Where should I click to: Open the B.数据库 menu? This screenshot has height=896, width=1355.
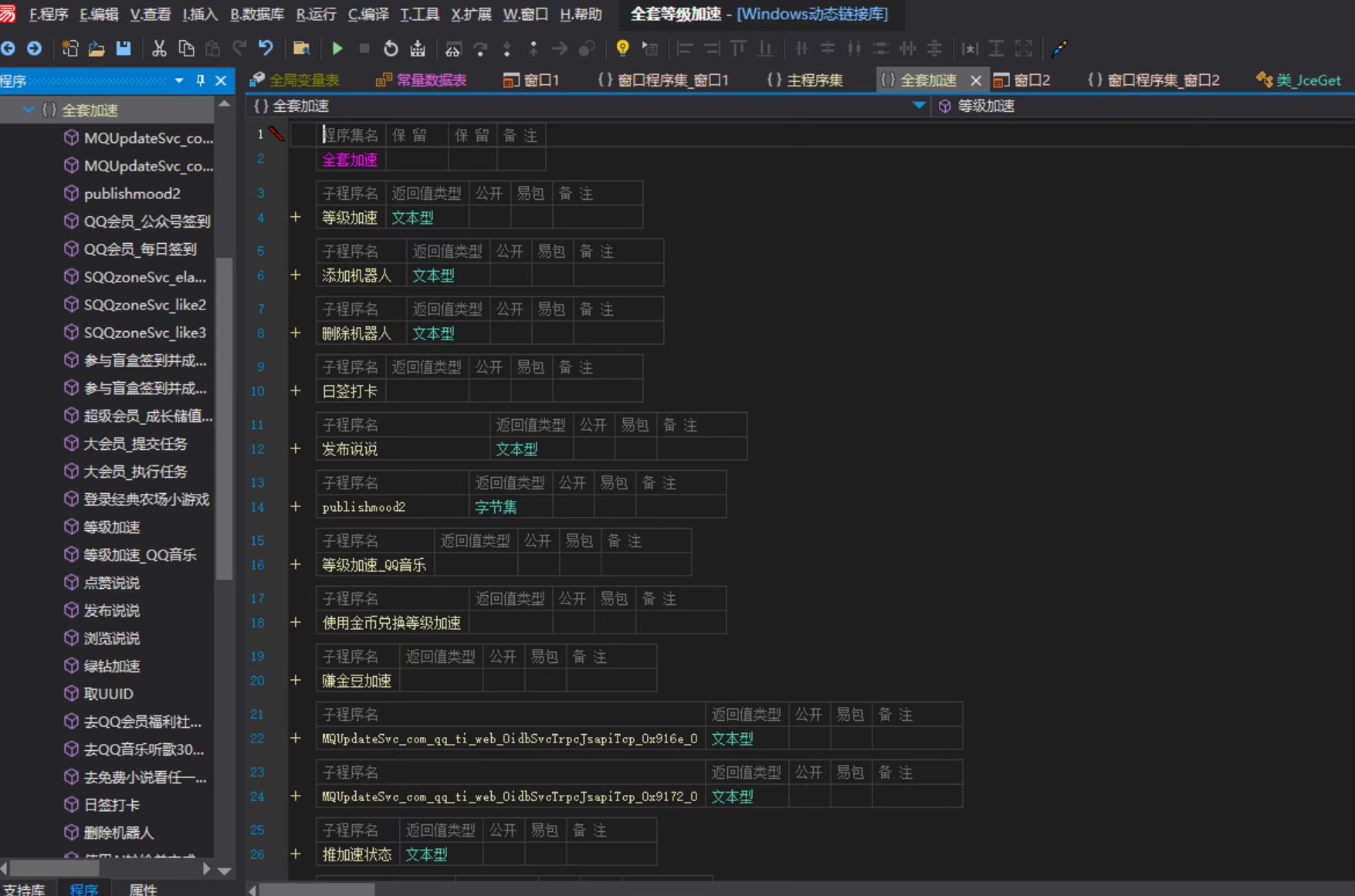(257, 14)
